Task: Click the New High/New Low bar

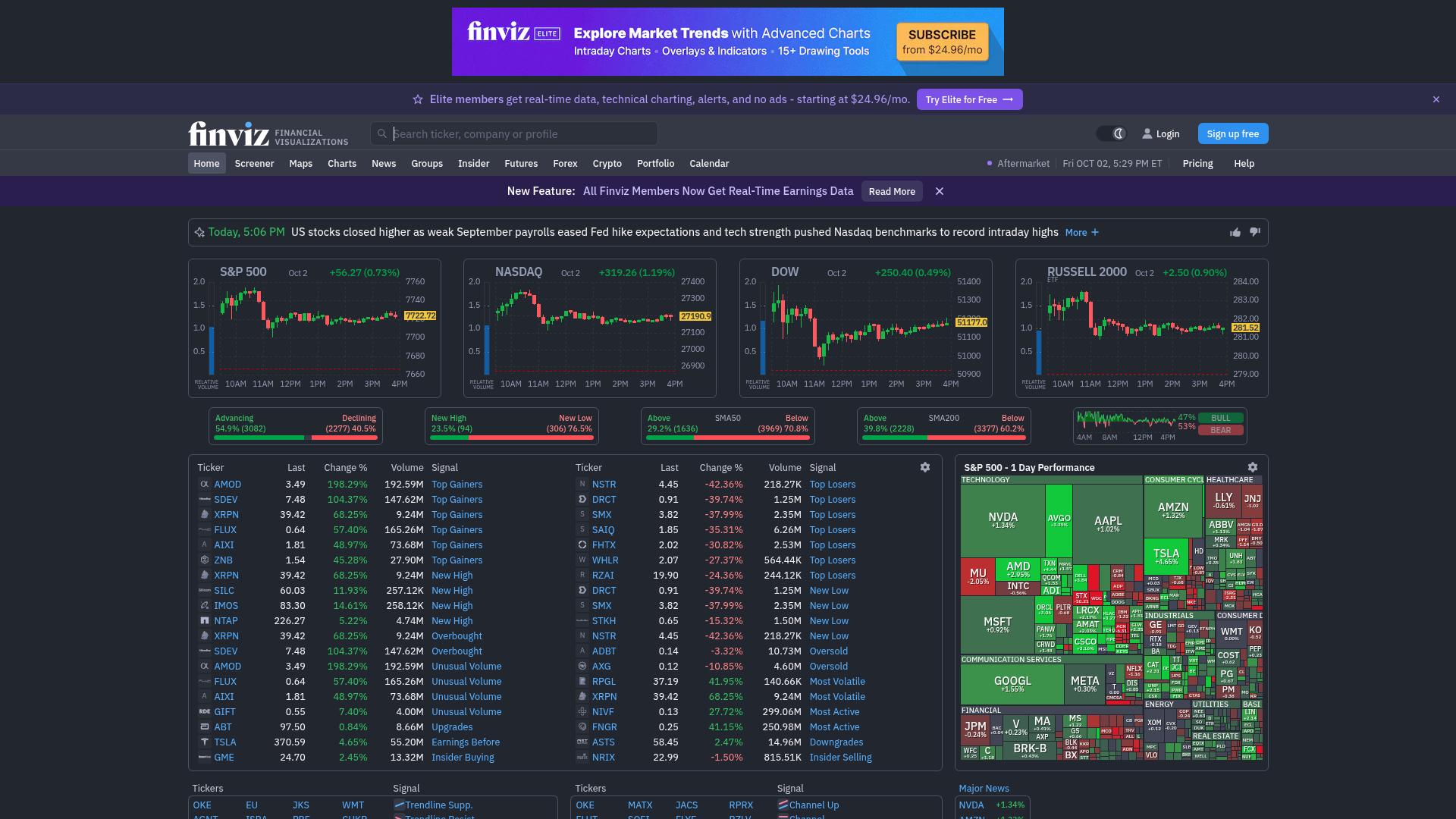Action: pyautogui.click(x=512, y=438)
